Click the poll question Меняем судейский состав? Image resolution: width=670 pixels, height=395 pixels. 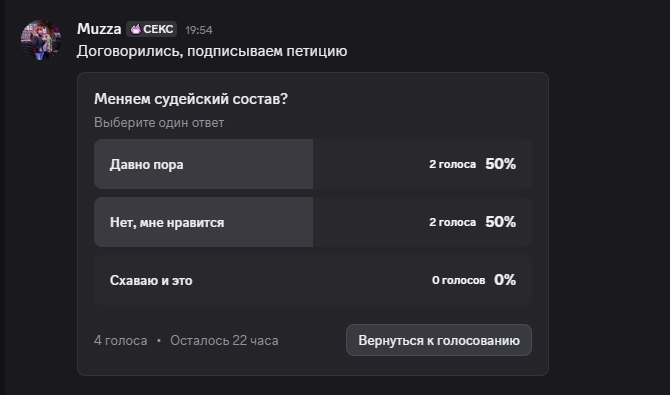tap(191, 99)
